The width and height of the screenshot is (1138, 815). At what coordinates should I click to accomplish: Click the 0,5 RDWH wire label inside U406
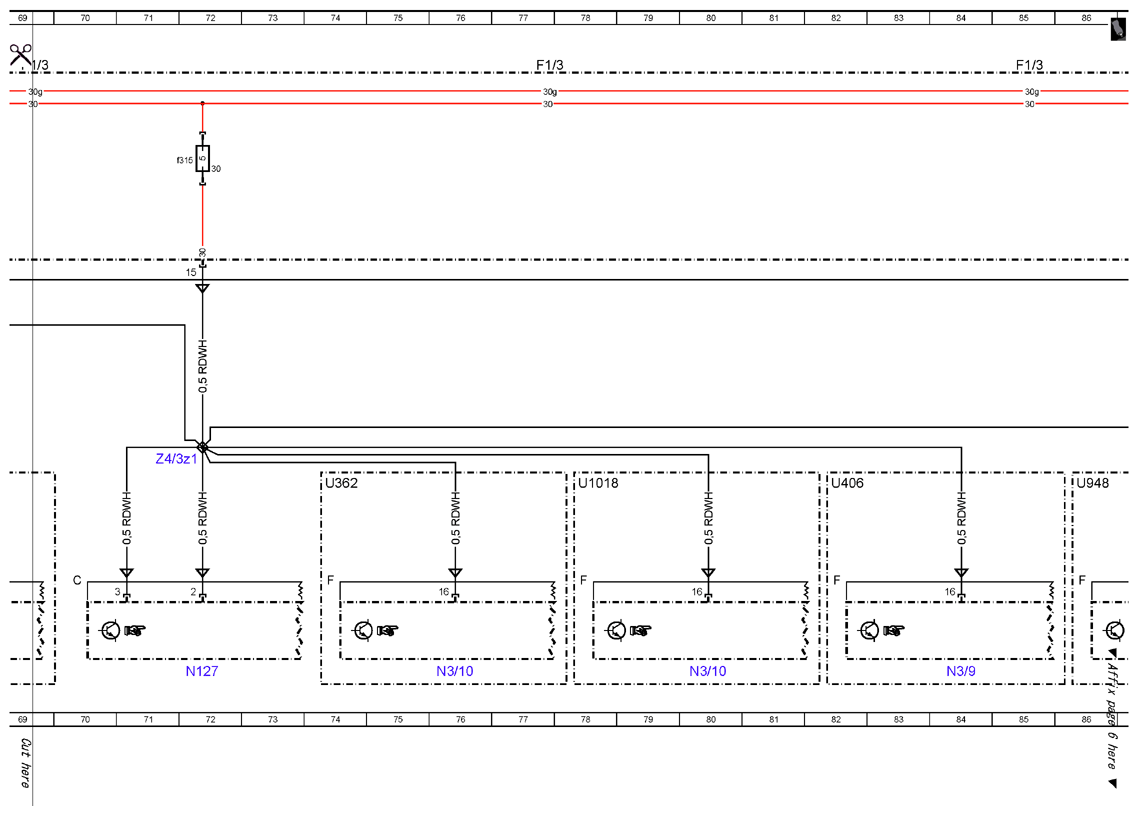(x=961, y=518)
